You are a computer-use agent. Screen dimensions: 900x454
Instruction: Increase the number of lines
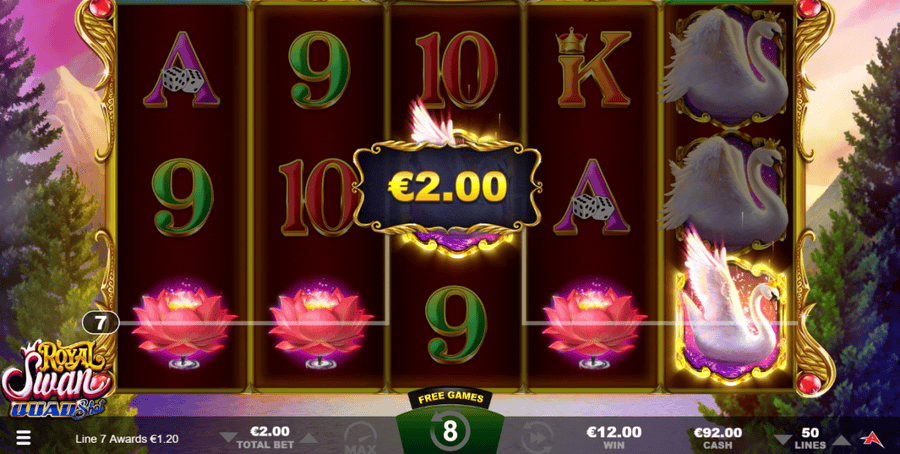click(x=840, y=440)
